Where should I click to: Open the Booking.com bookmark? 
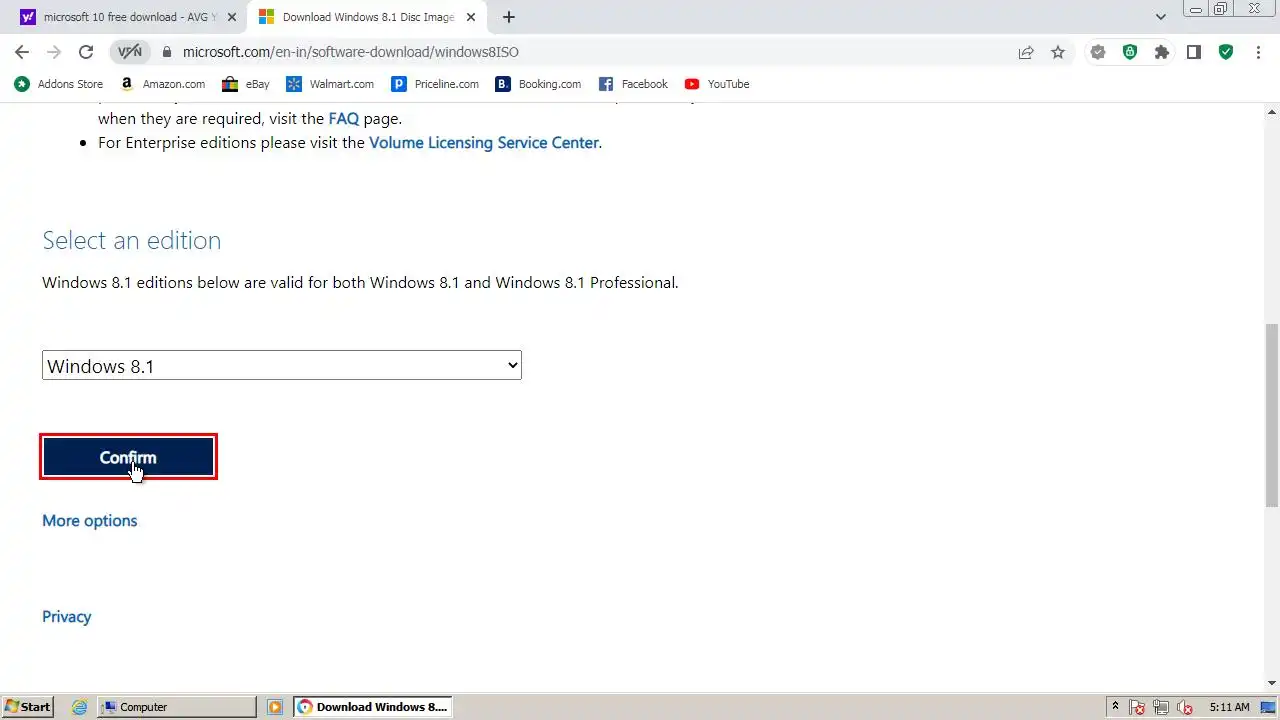[x=539, y=84]
